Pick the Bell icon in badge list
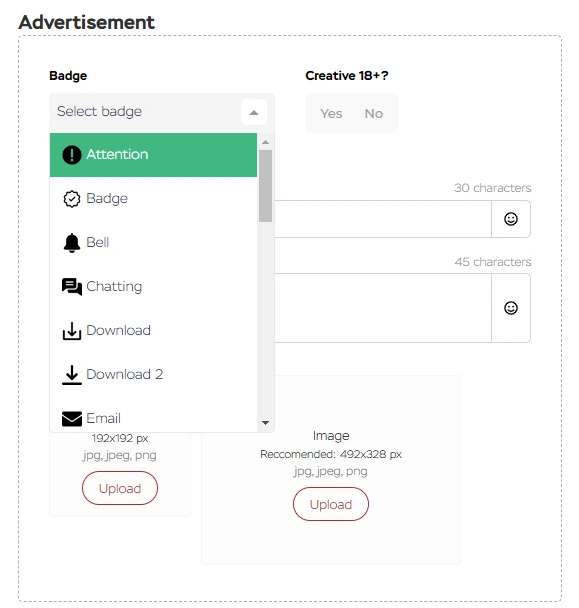This screenshot has height=608, width=579. click(x=72, y=243)
